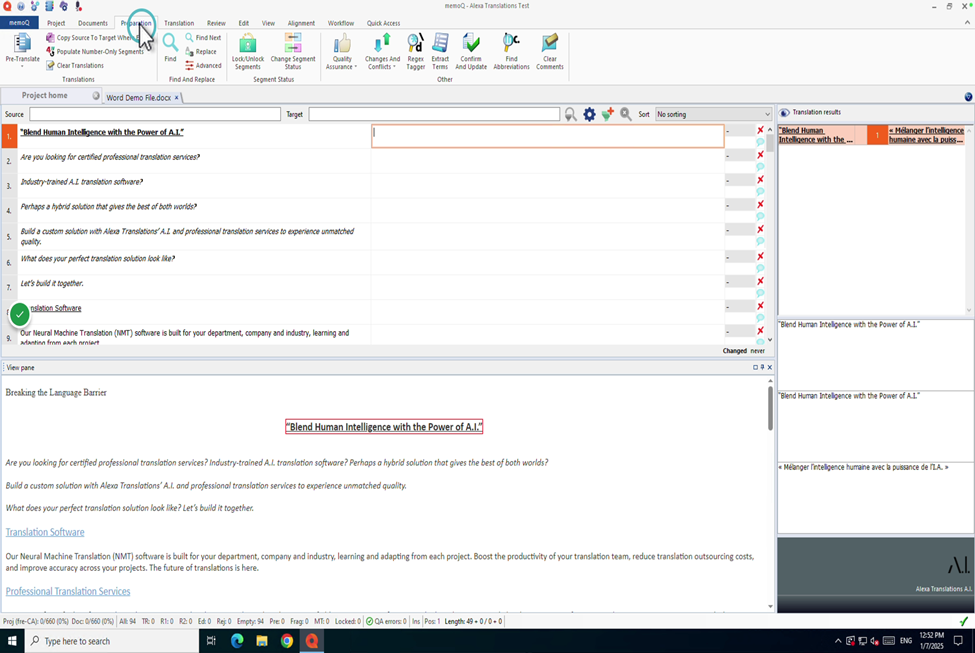975x653 pixels.
Task: Click the taskbar search box
Action: pos(112,641)
